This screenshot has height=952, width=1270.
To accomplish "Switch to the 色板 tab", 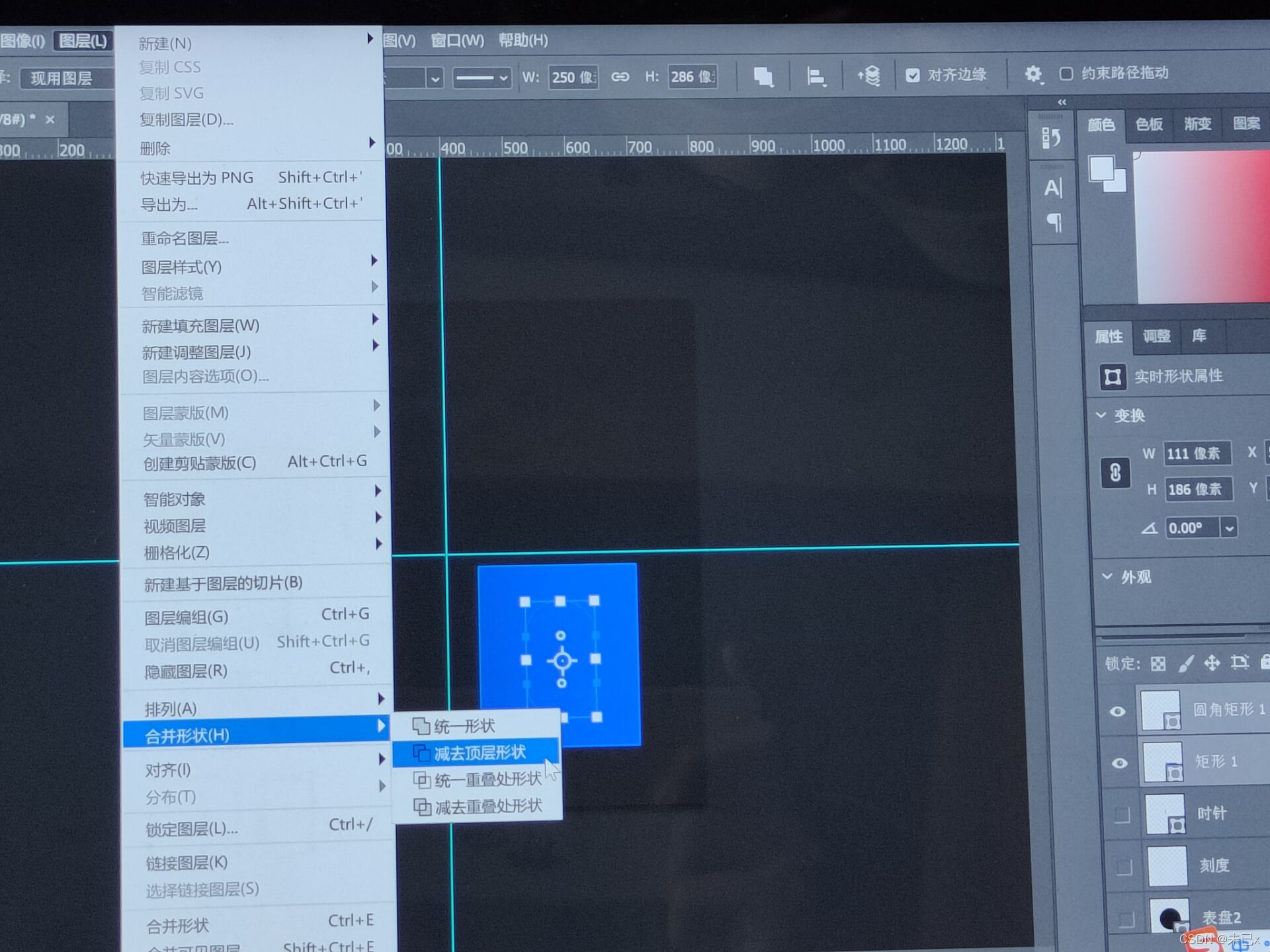I will [1149, 124].
